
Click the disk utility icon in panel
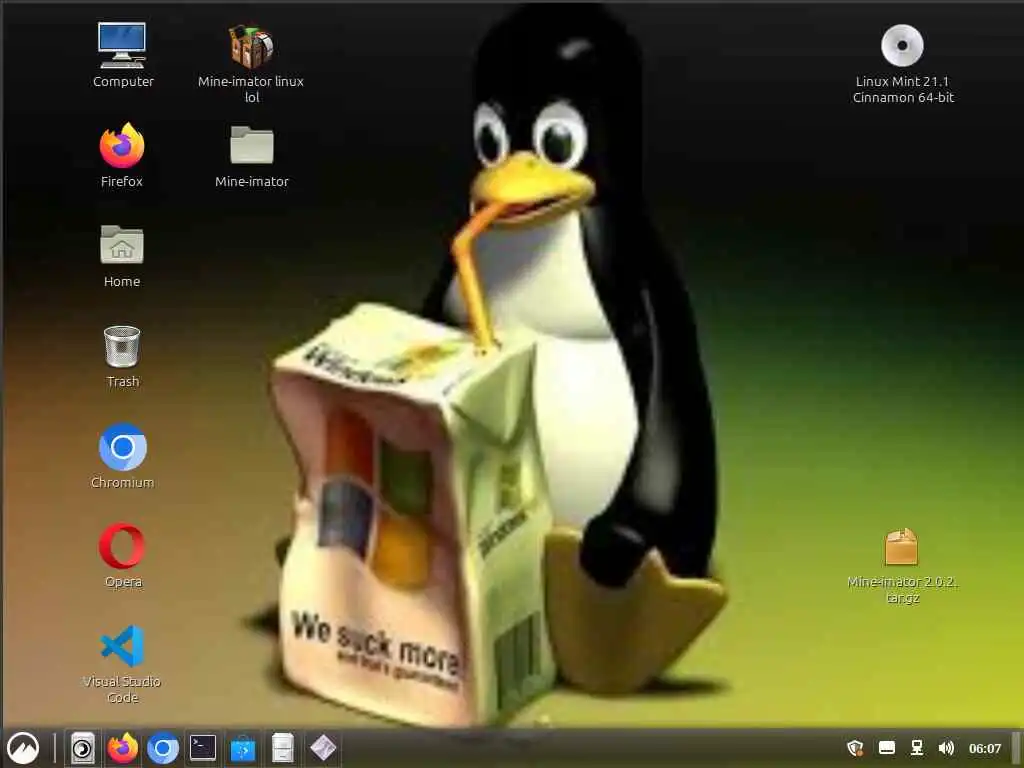[82, 748]
